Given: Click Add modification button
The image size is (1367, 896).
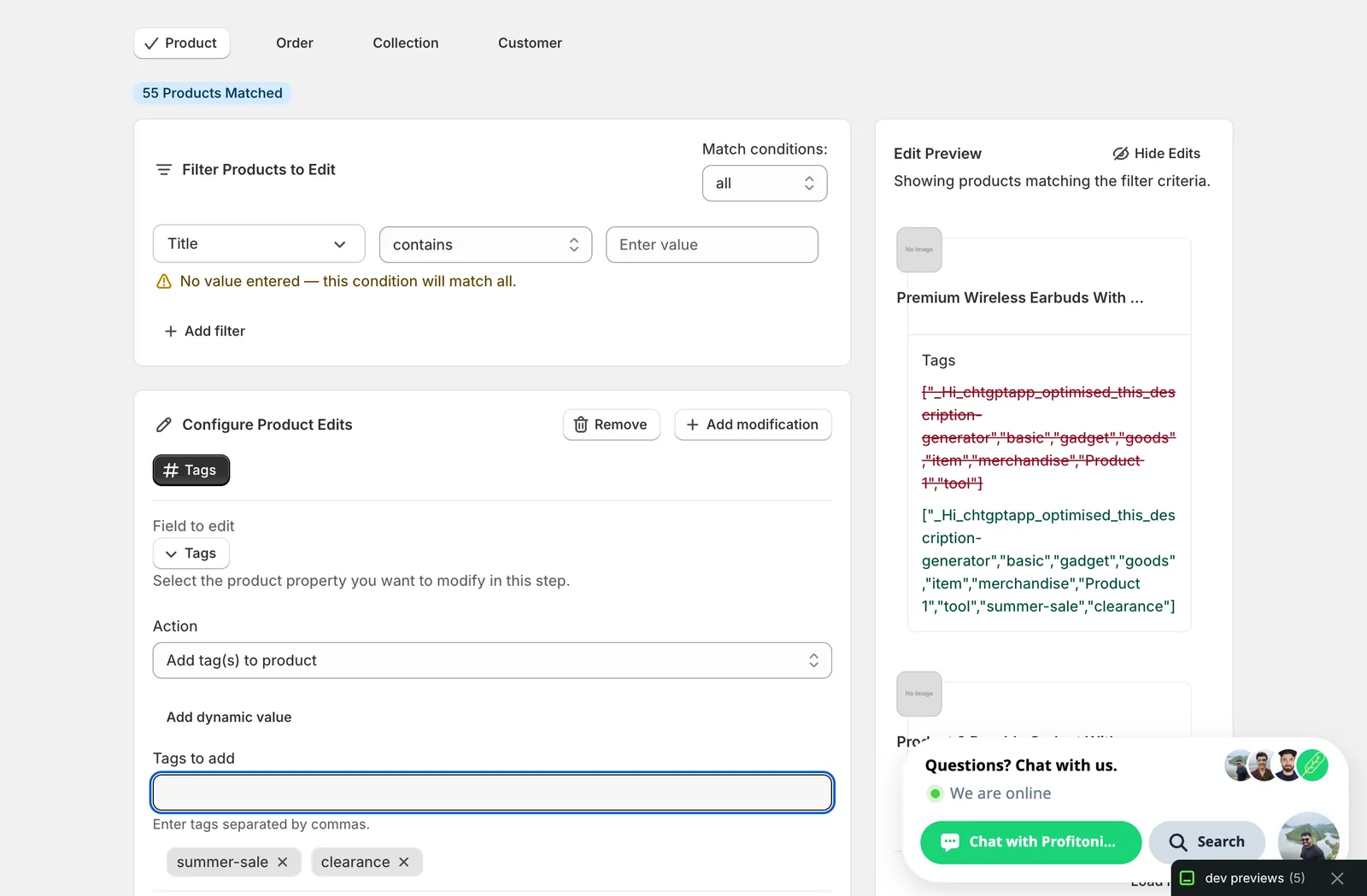Looking at the screenshot, I should (x=753, y=425).
